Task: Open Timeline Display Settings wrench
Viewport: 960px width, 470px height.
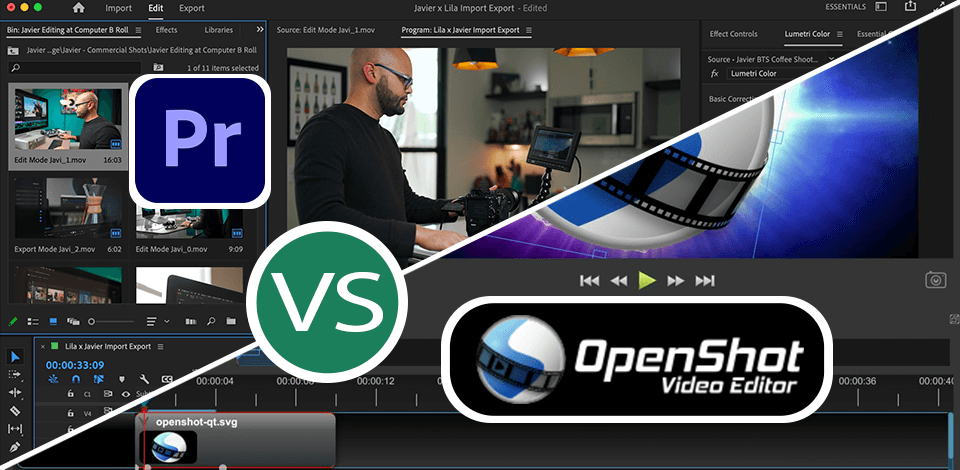Action: tap(144, 379)
